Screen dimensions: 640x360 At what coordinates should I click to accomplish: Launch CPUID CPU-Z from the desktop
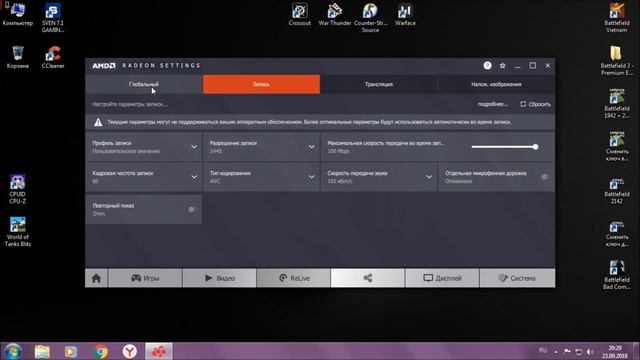[x=18, y=189]
